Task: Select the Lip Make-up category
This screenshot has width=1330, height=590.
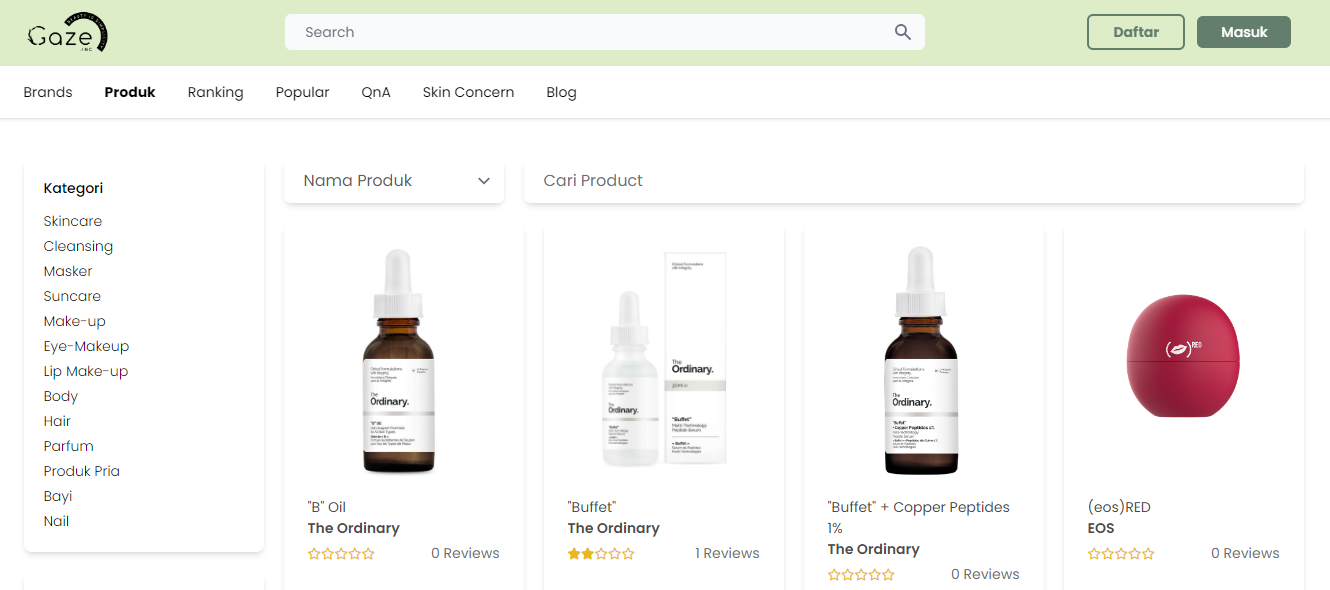Action: point(86,371)
